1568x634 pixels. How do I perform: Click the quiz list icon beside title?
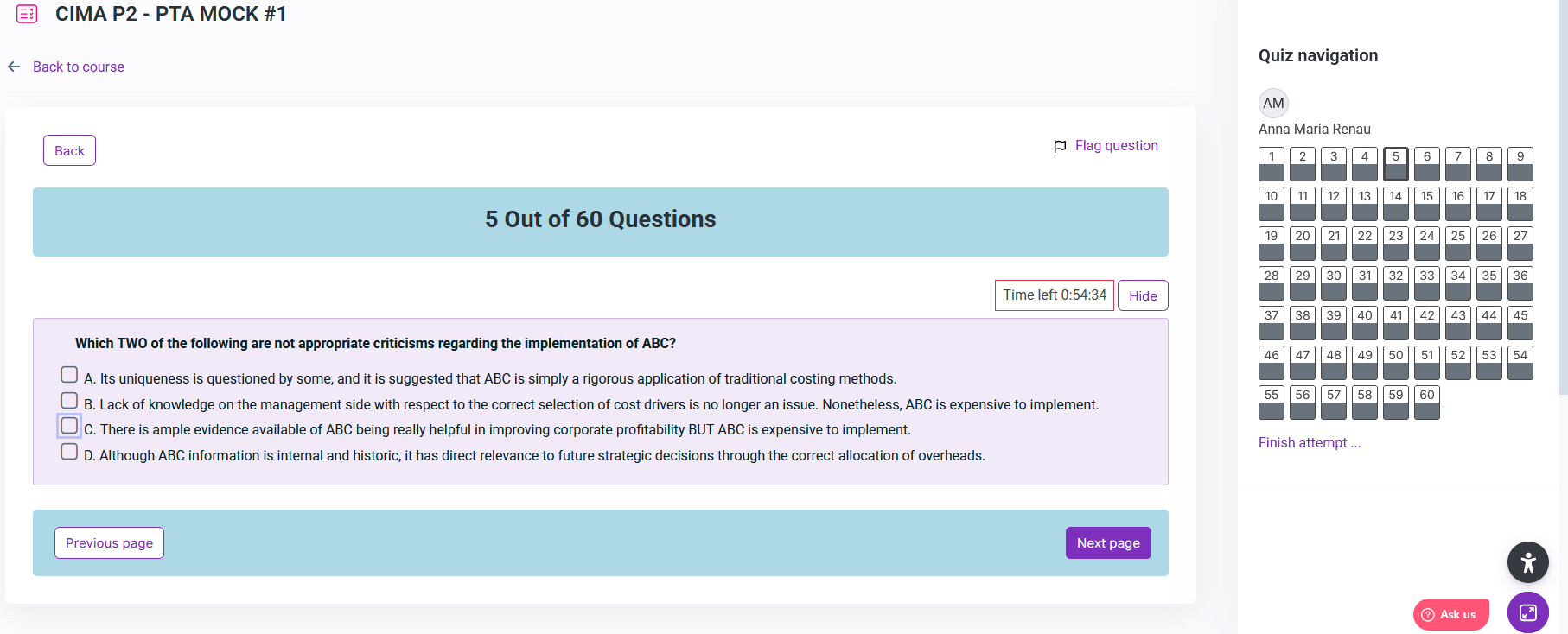(x=27, y=14)
